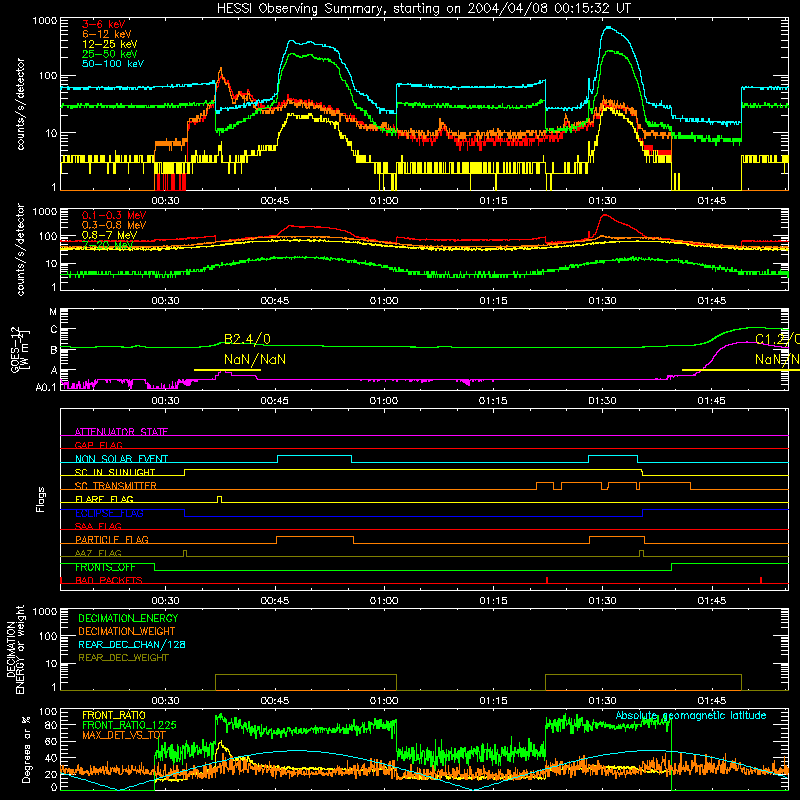The image size is (800, 800).
Task: Select the SC_TRANSMITTER flag label
Action: (116, 485)
